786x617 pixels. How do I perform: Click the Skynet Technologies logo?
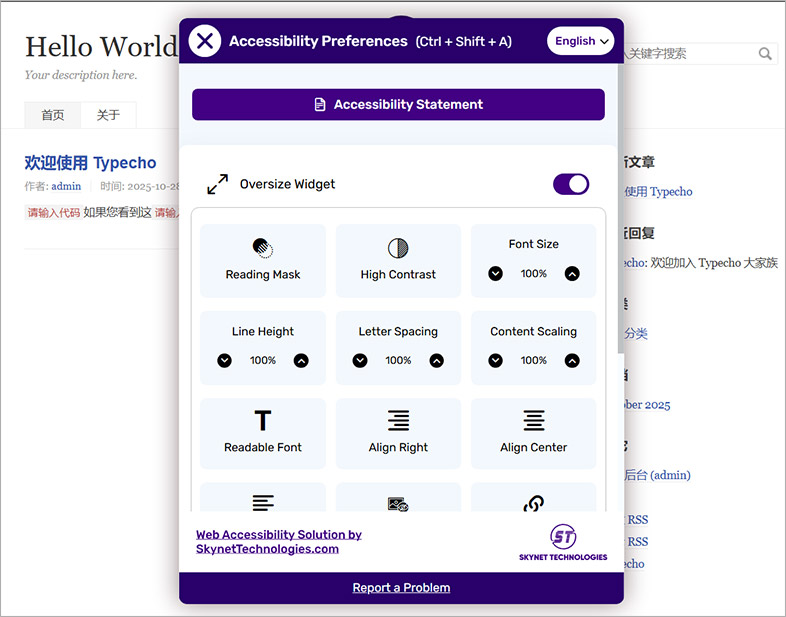coord(563,542)
